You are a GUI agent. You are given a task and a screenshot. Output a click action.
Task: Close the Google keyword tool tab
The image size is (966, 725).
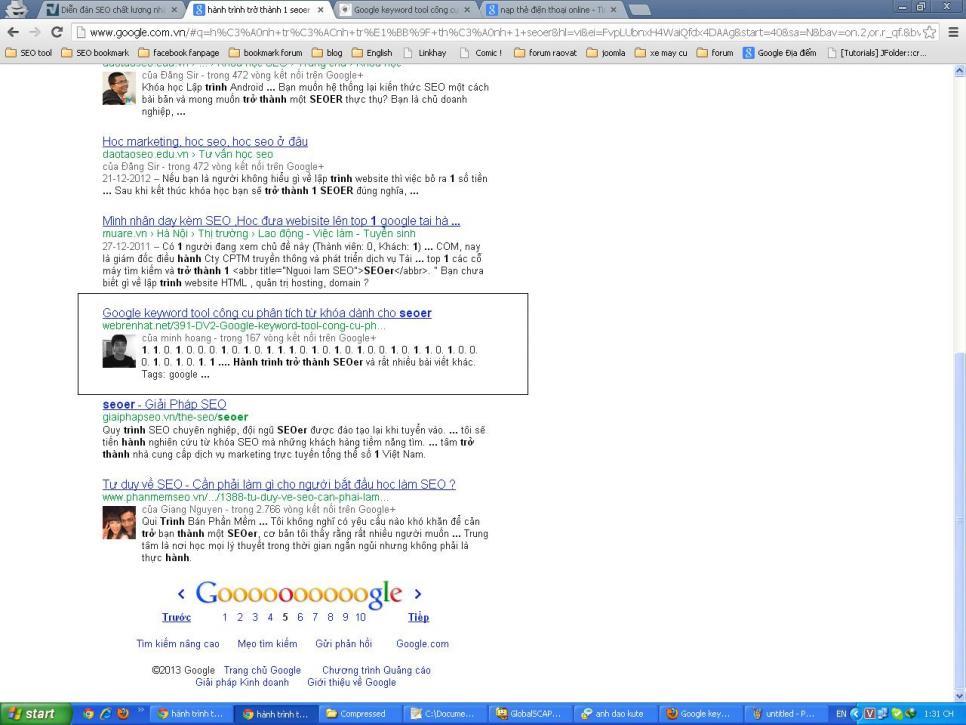pos(467,9)
